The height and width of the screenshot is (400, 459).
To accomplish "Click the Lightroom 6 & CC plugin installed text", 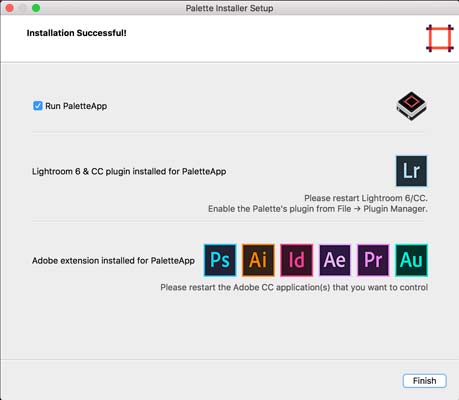I will point(129,171).
